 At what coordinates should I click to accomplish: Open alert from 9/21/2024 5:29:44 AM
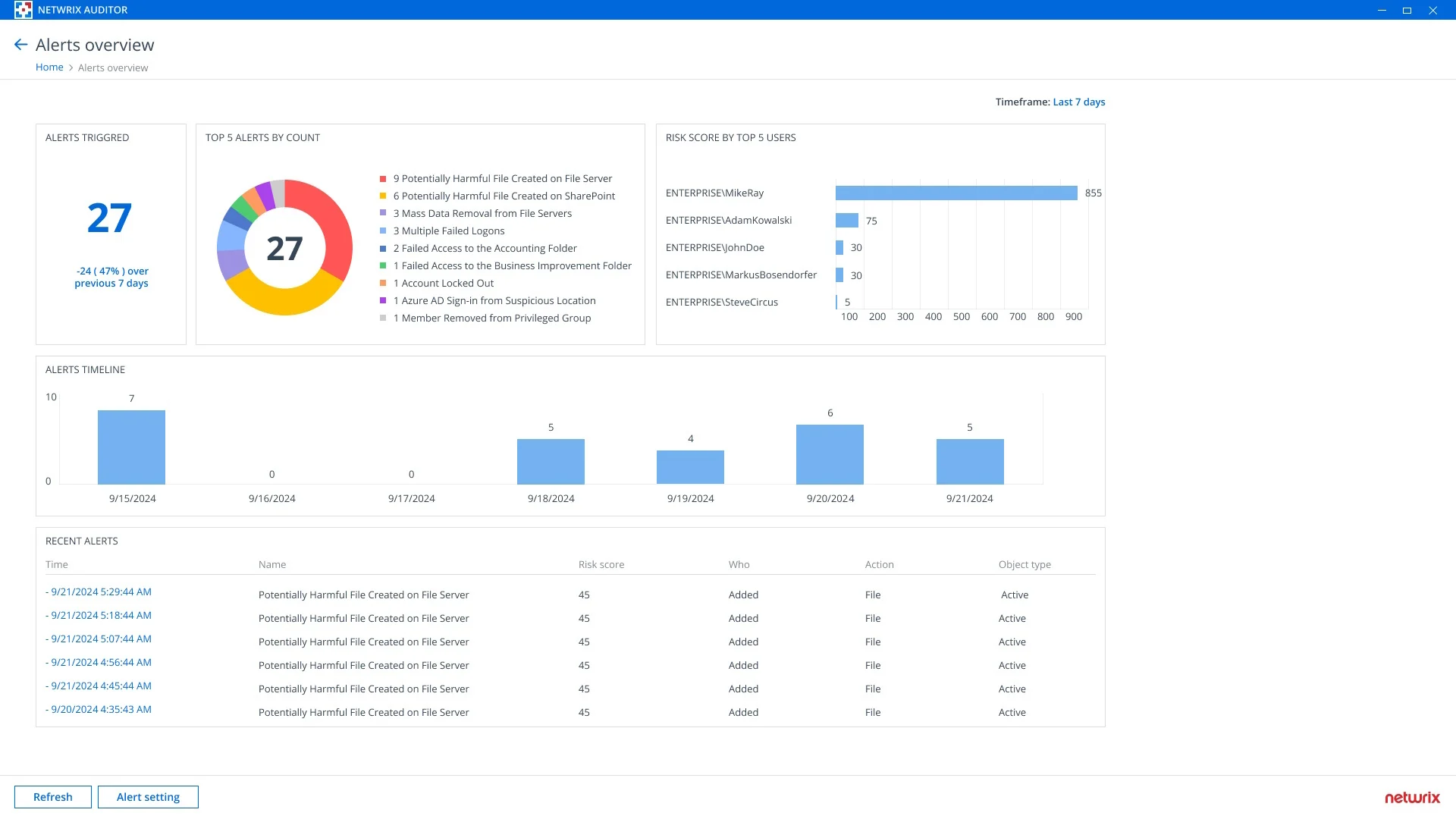coord(99,591)
